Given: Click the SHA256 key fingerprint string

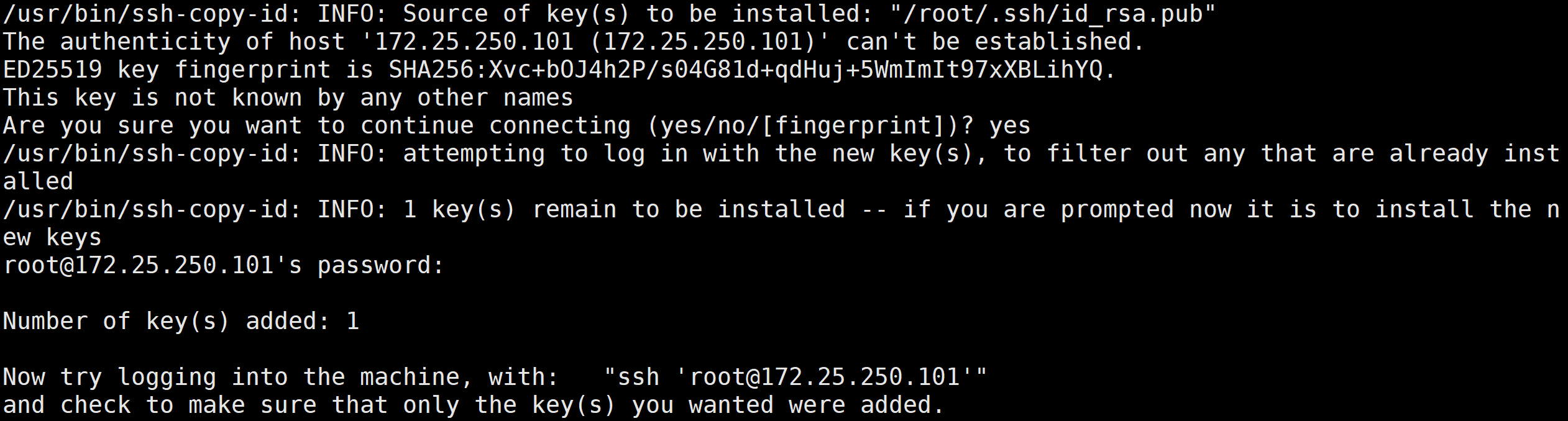Looking at the screenshot, I should (x=746, y=70).
